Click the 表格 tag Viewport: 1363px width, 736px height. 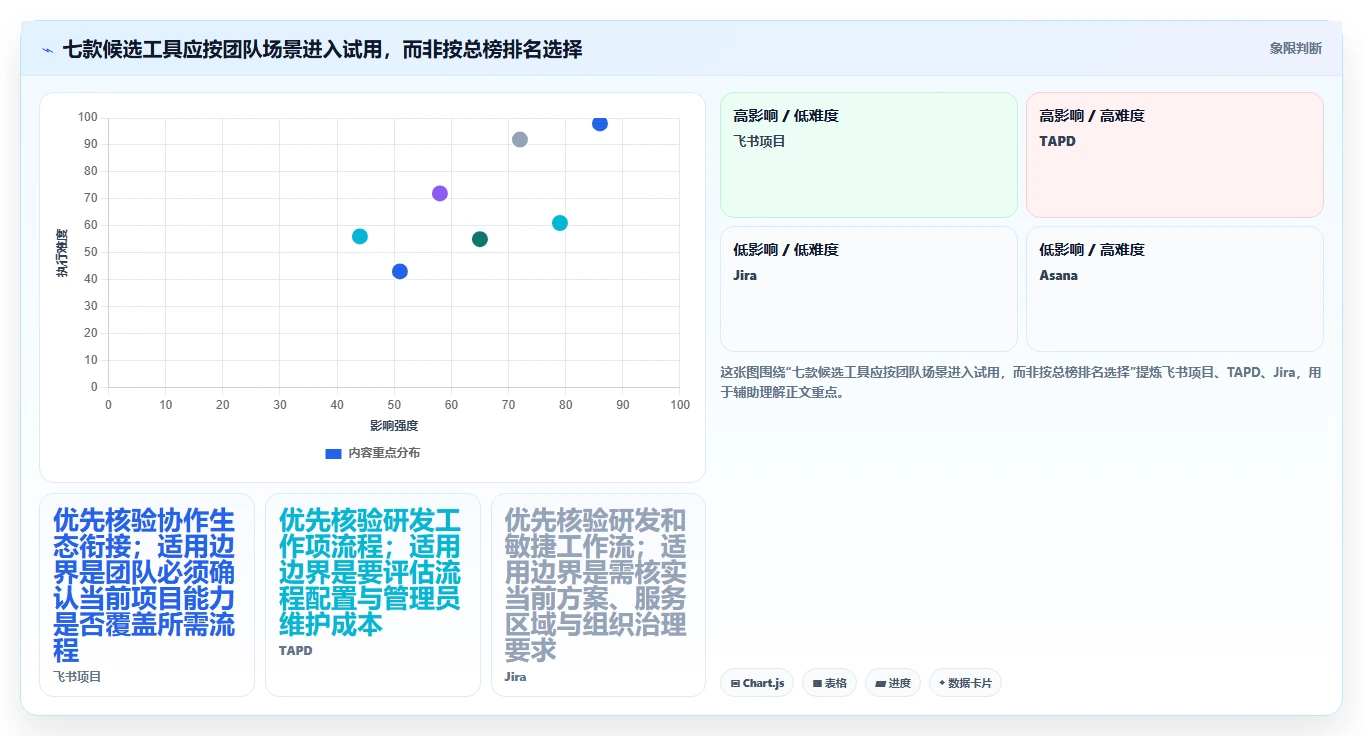829,683
